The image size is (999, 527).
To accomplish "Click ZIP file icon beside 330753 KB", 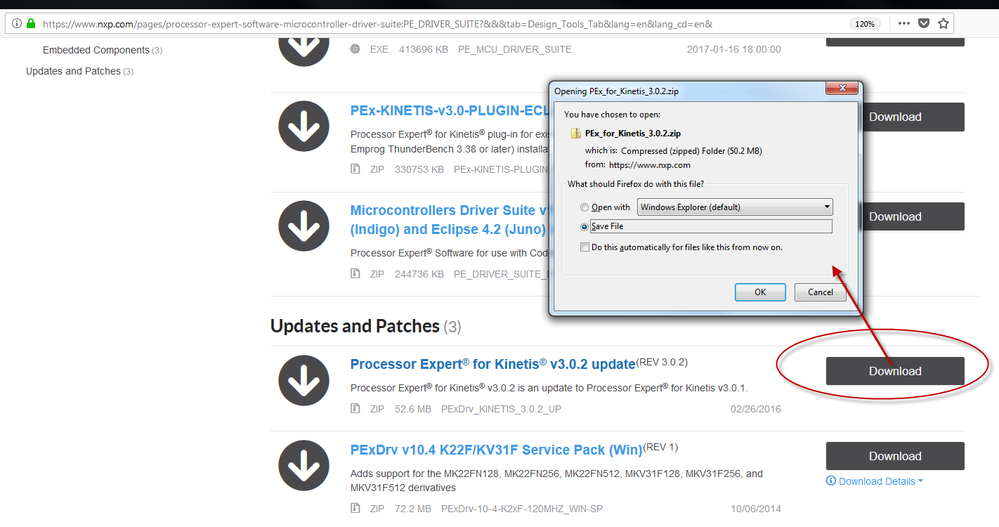I will (355, 169).
